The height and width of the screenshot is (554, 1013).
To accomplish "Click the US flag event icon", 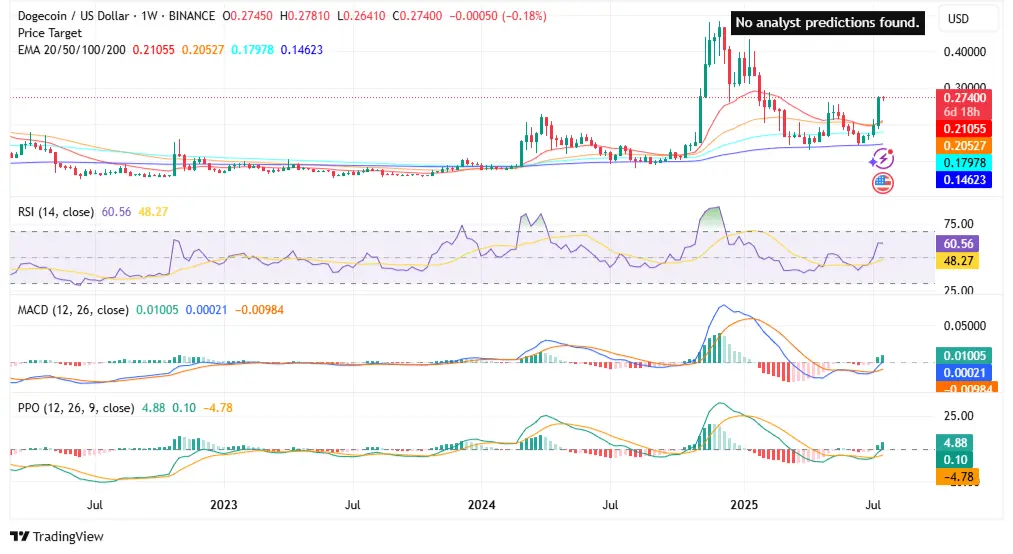I will pyautogui.click(x=882, y=183).
